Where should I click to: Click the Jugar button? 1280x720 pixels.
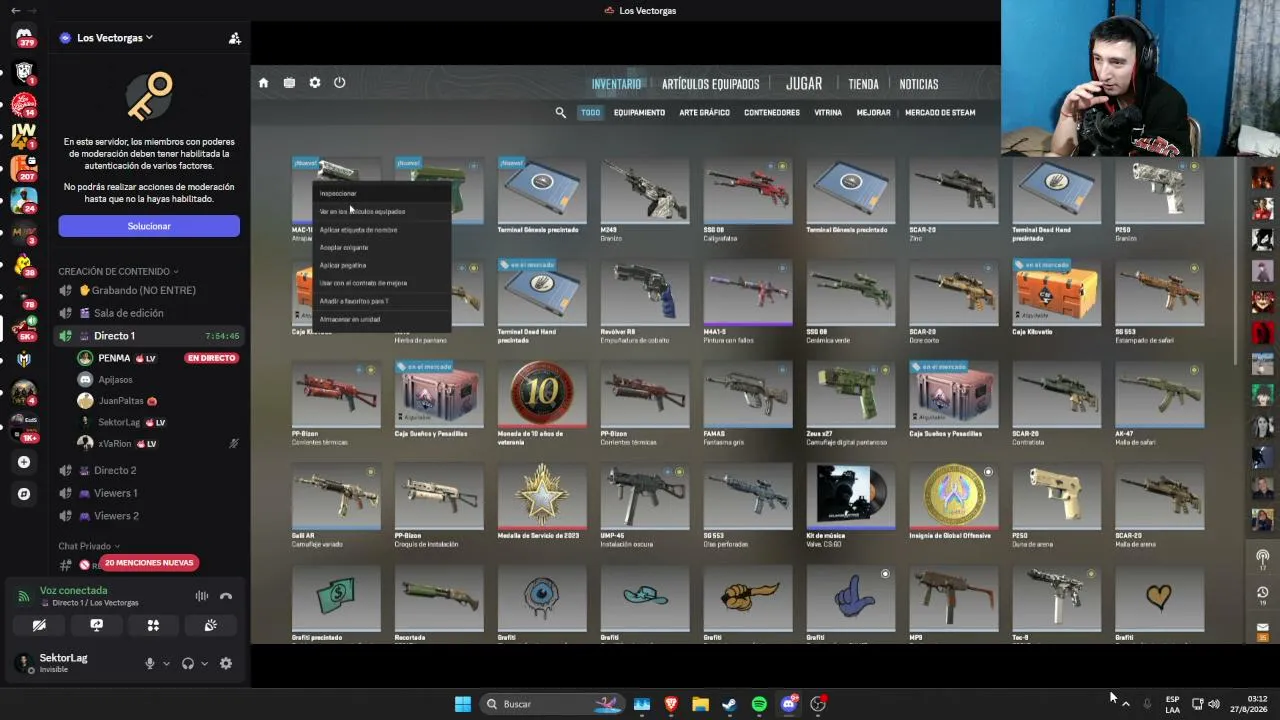804,84
